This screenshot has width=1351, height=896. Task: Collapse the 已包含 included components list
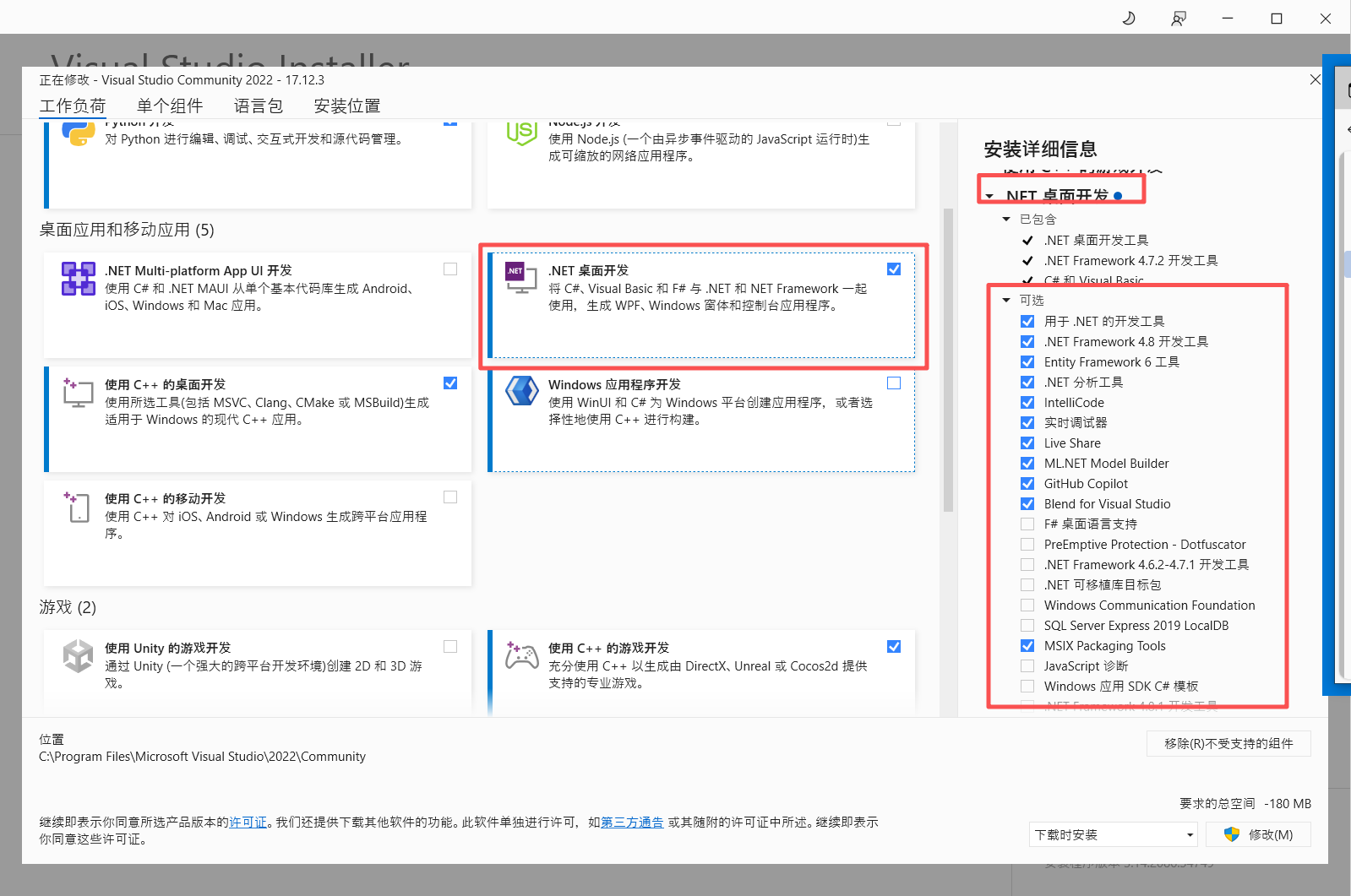[1006, 220]
